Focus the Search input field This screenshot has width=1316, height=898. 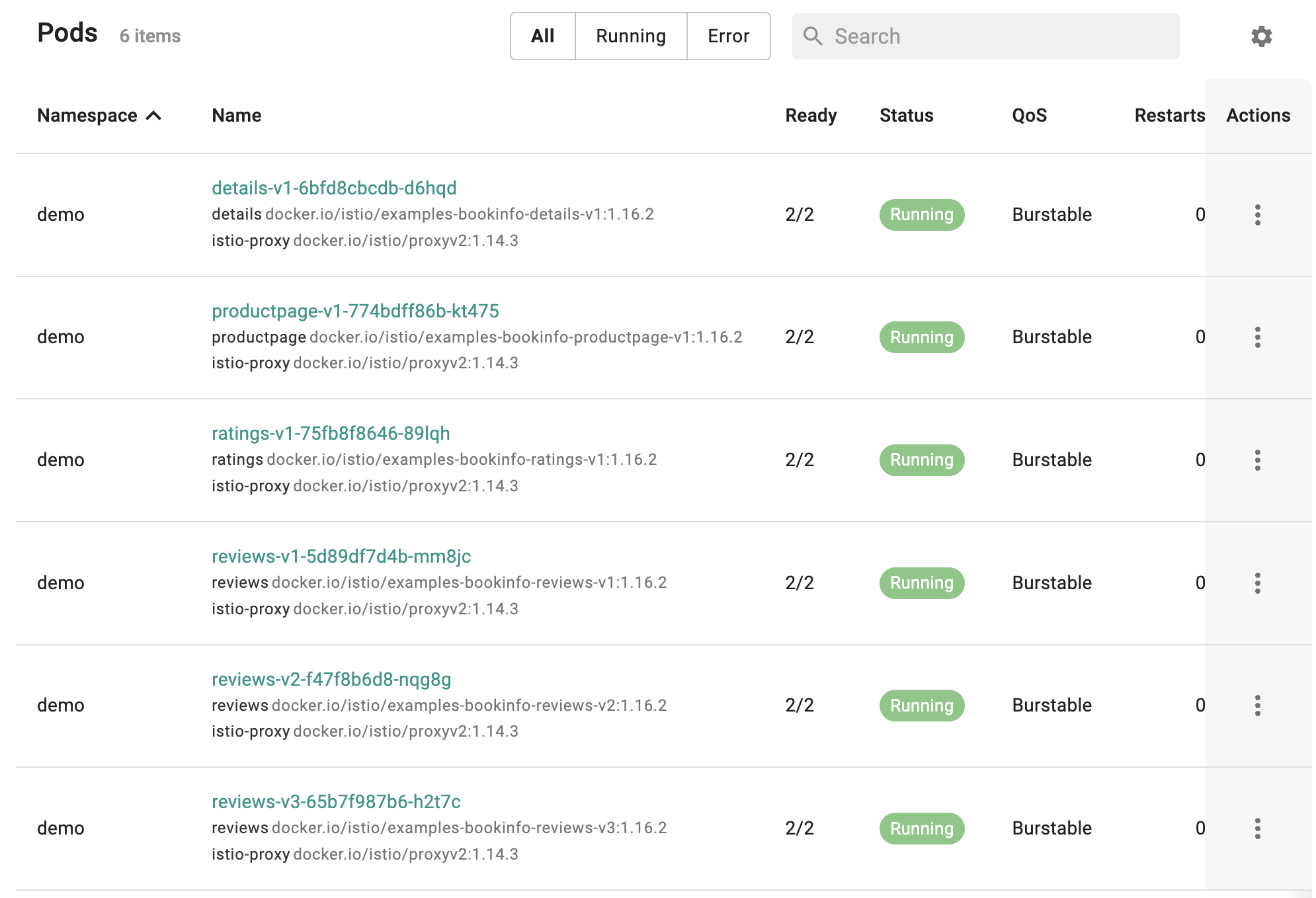click(985, 36)
